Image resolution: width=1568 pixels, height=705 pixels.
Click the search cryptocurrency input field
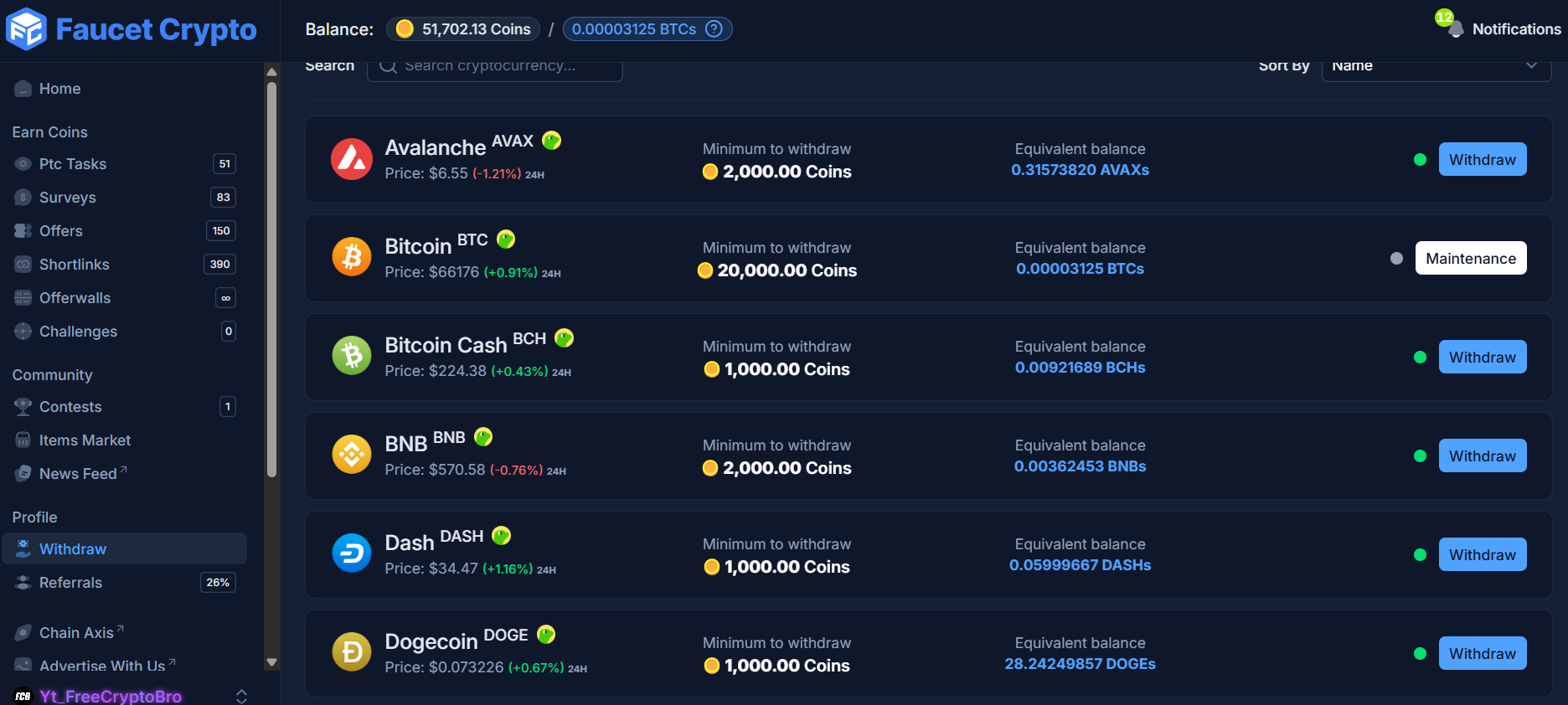(x=495, y=67)
